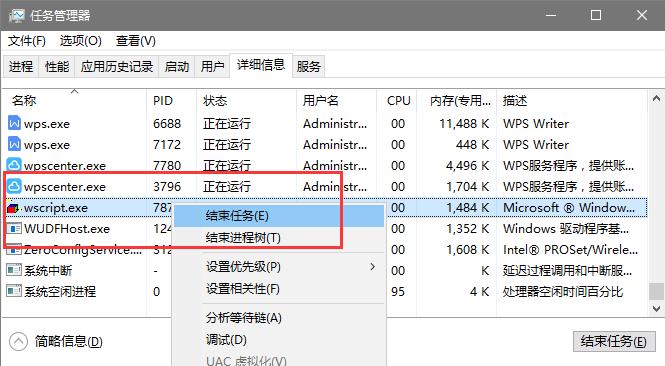Click the 处理器空闲时间百分比 description
This screenshot has height=366, width=665.
(x=563, y=291)
